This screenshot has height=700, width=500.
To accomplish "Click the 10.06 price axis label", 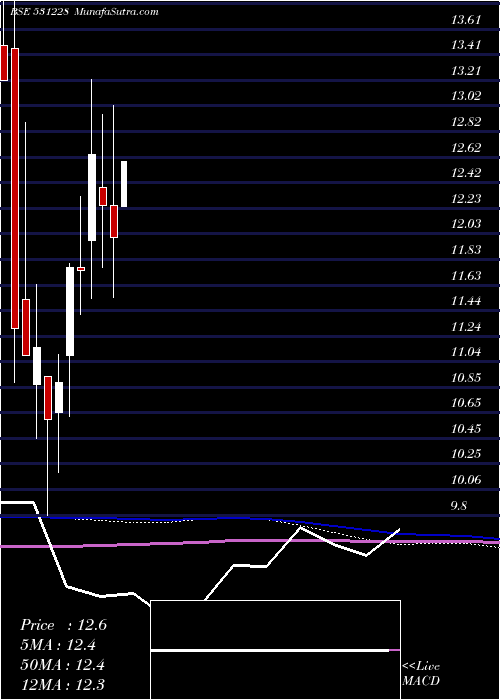I will pos(466,480).
